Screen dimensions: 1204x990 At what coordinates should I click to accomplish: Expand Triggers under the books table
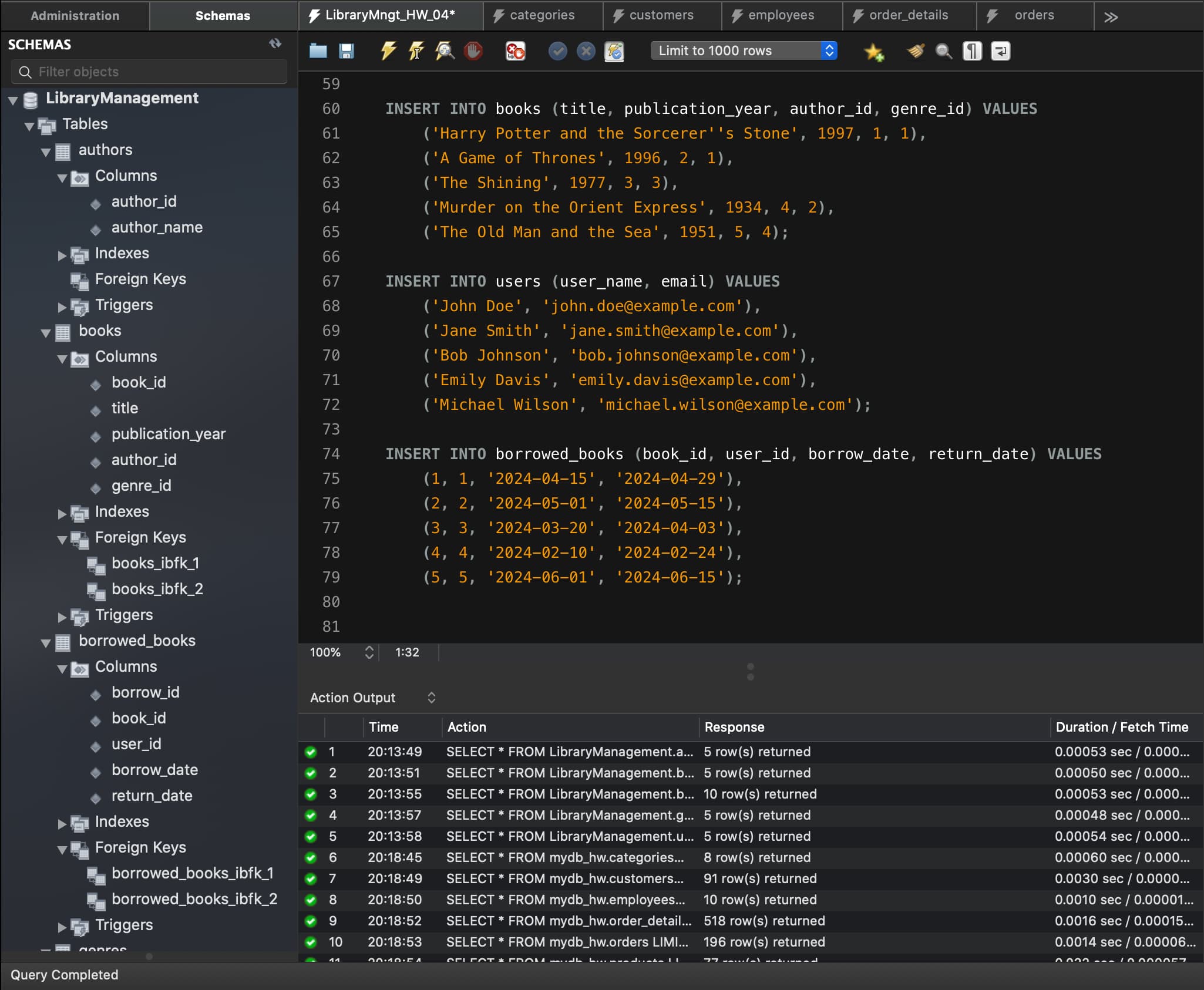point(62,617)
